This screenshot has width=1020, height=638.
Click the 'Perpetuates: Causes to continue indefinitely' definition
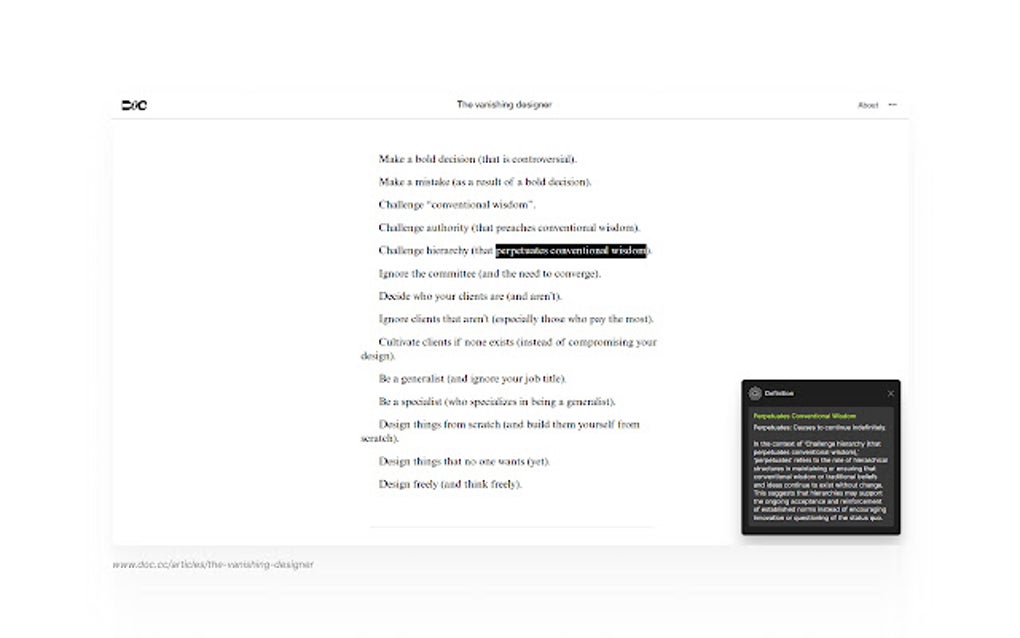(x=820, y=428)
